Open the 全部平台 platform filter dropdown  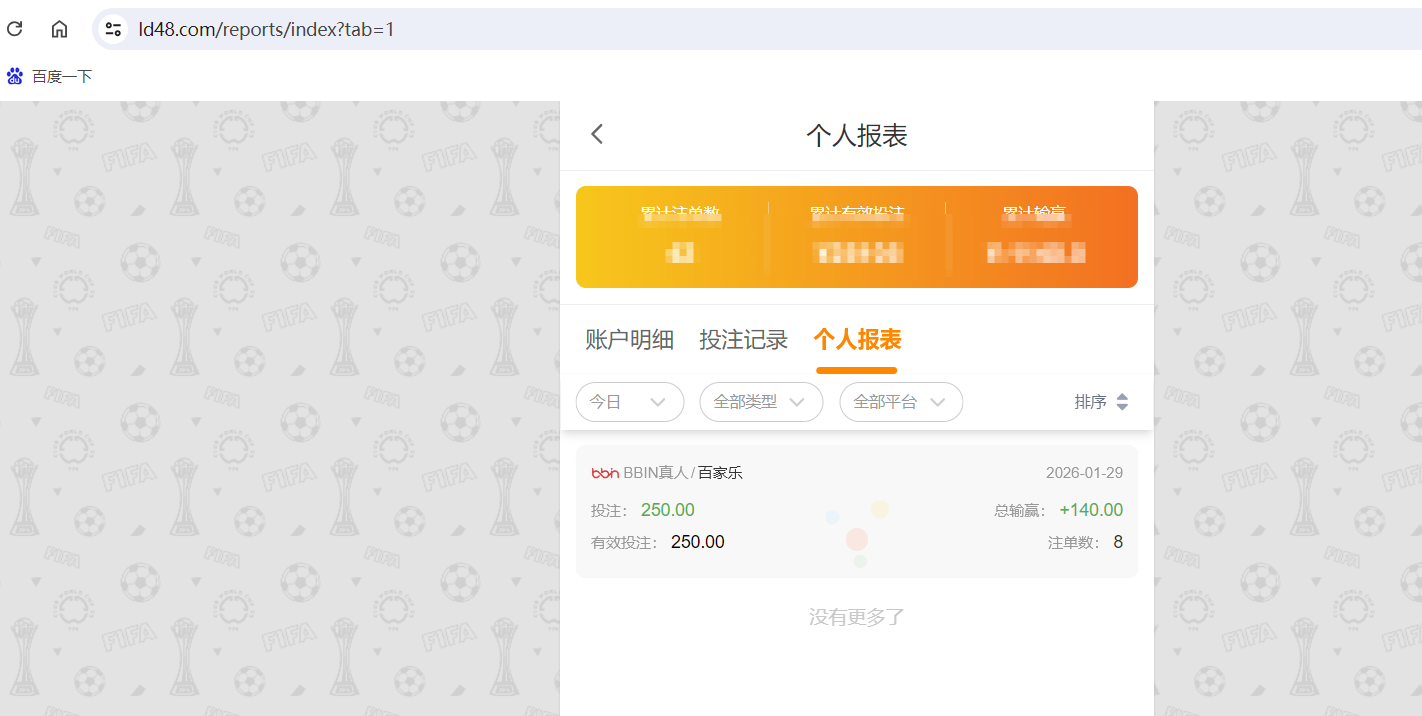[x=900, y=401]
